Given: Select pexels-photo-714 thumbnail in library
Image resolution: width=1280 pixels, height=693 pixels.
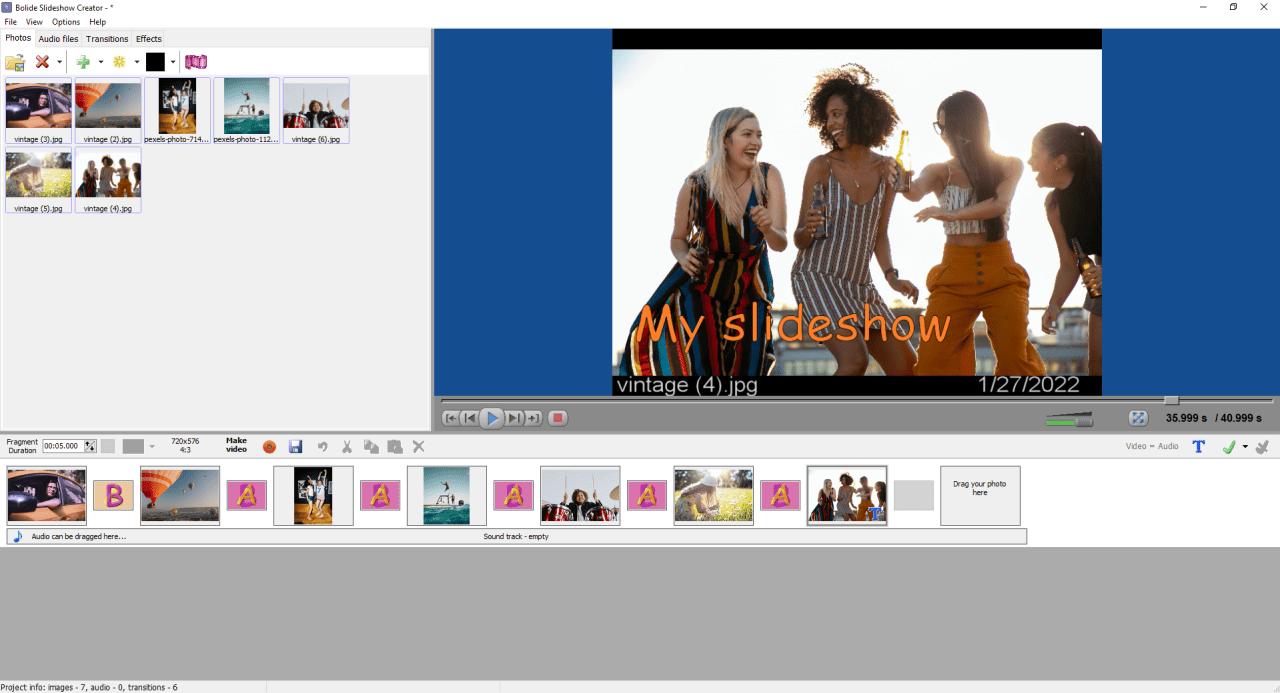Looking at the screenshot, I should tap(177, 111).
